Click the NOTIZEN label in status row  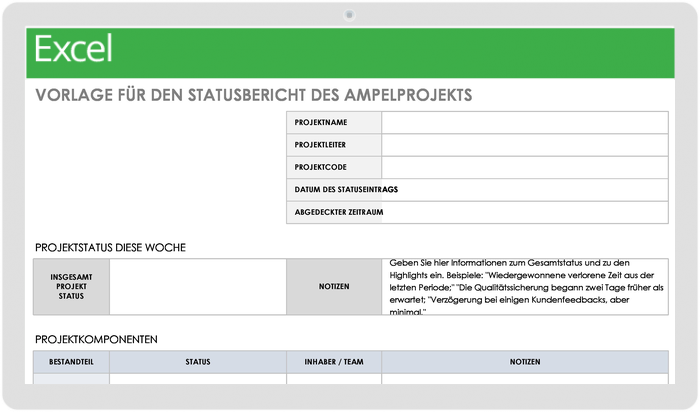coord(334,287)
